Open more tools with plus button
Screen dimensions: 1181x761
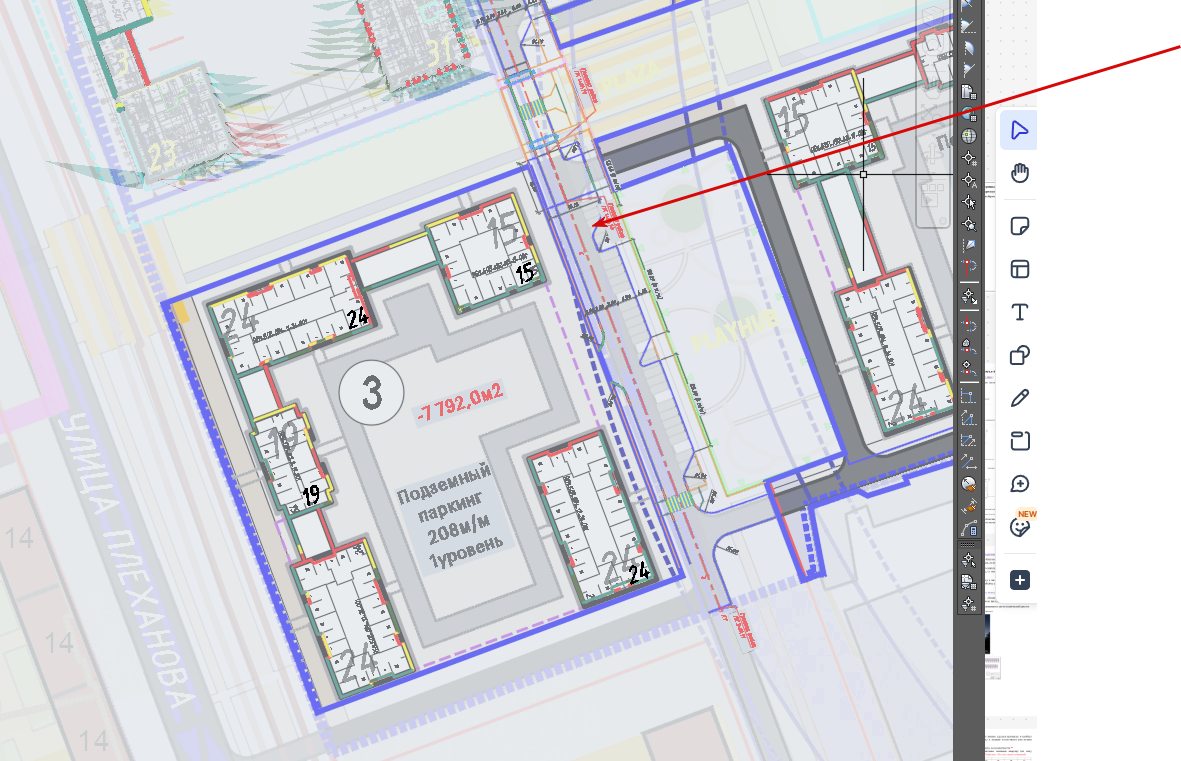(x=1019, y=580)
